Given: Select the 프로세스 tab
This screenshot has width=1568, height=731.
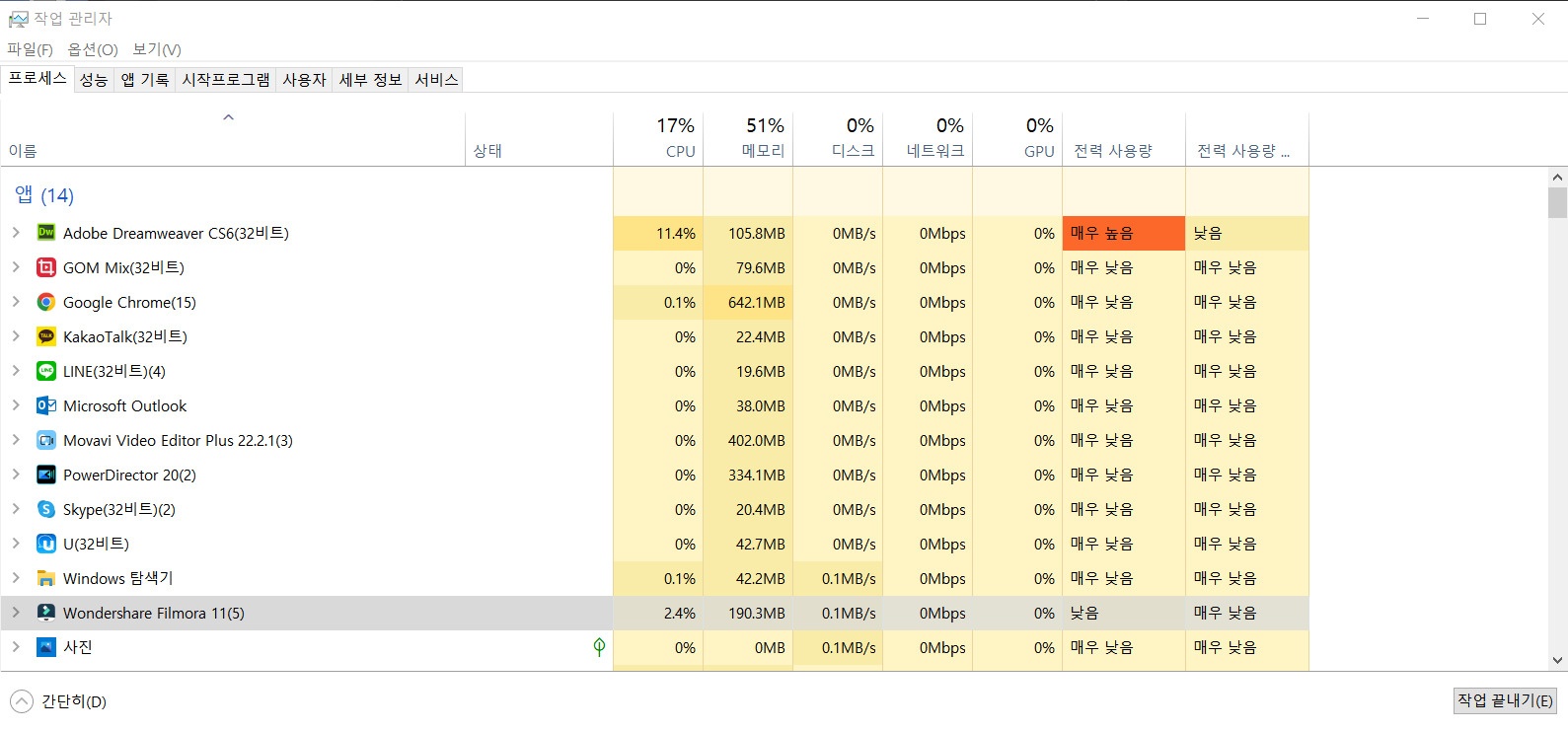Looking at the screenshot, I should (37, 79).
